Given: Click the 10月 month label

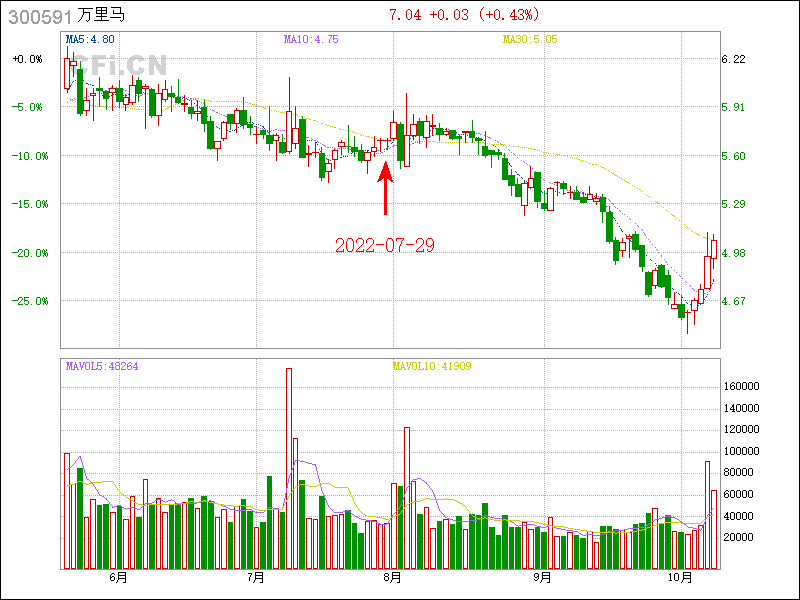Looking at the screenshot, I should (680, 577).
